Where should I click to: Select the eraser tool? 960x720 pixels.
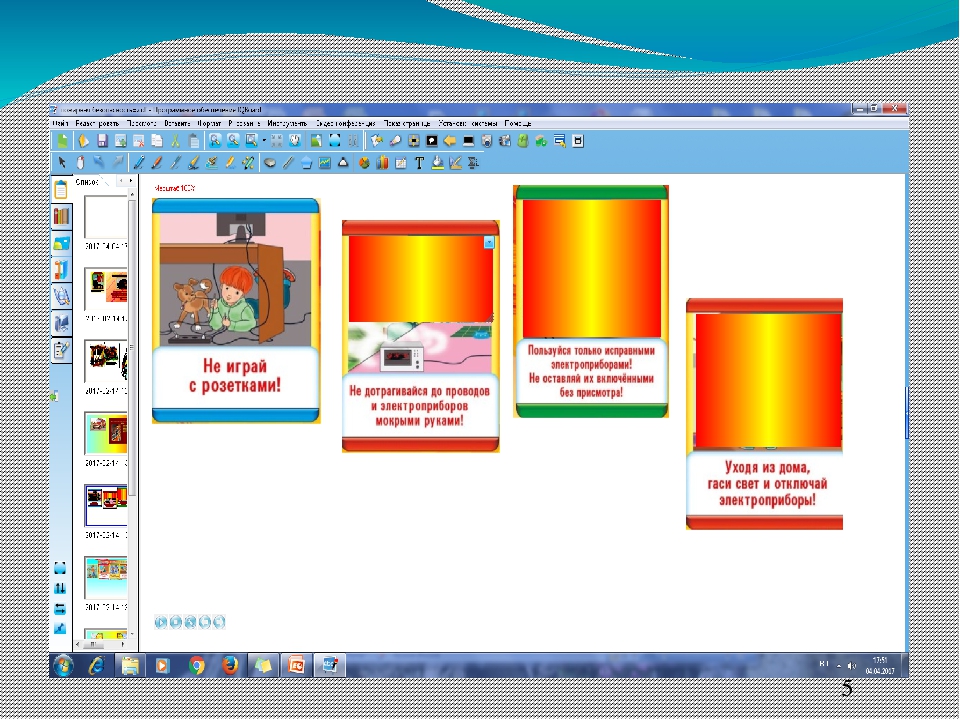coord(270,163)
